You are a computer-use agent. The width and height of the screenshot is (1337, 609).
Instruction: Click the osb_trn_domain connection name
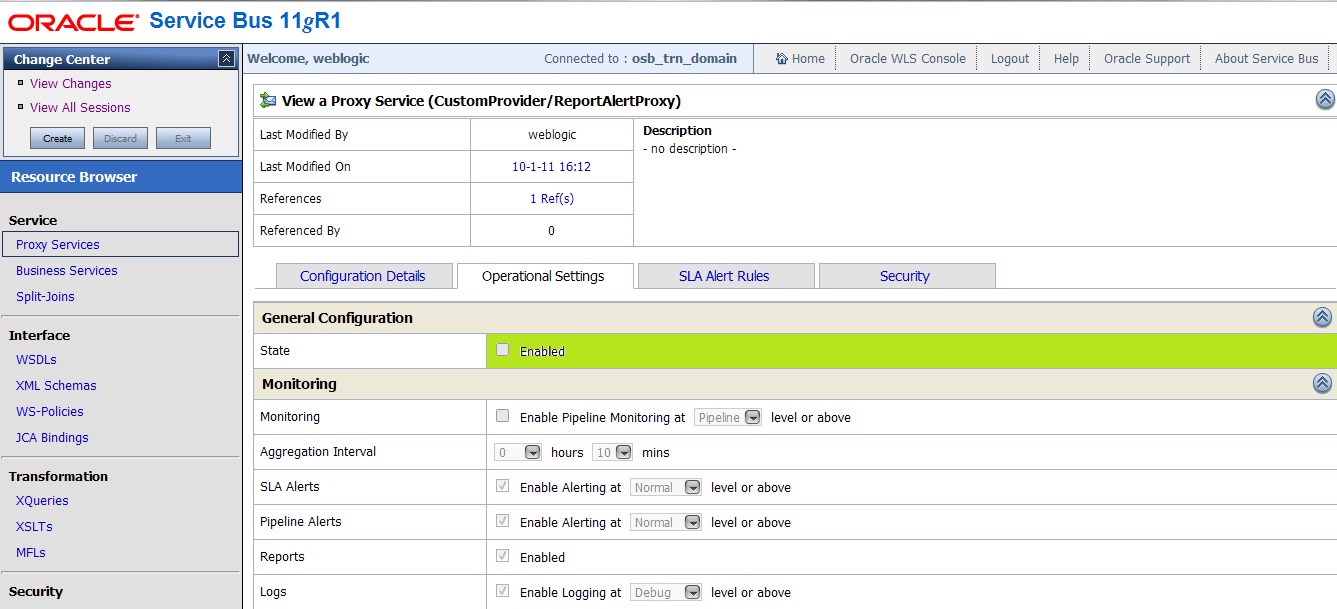coord(684,59)
